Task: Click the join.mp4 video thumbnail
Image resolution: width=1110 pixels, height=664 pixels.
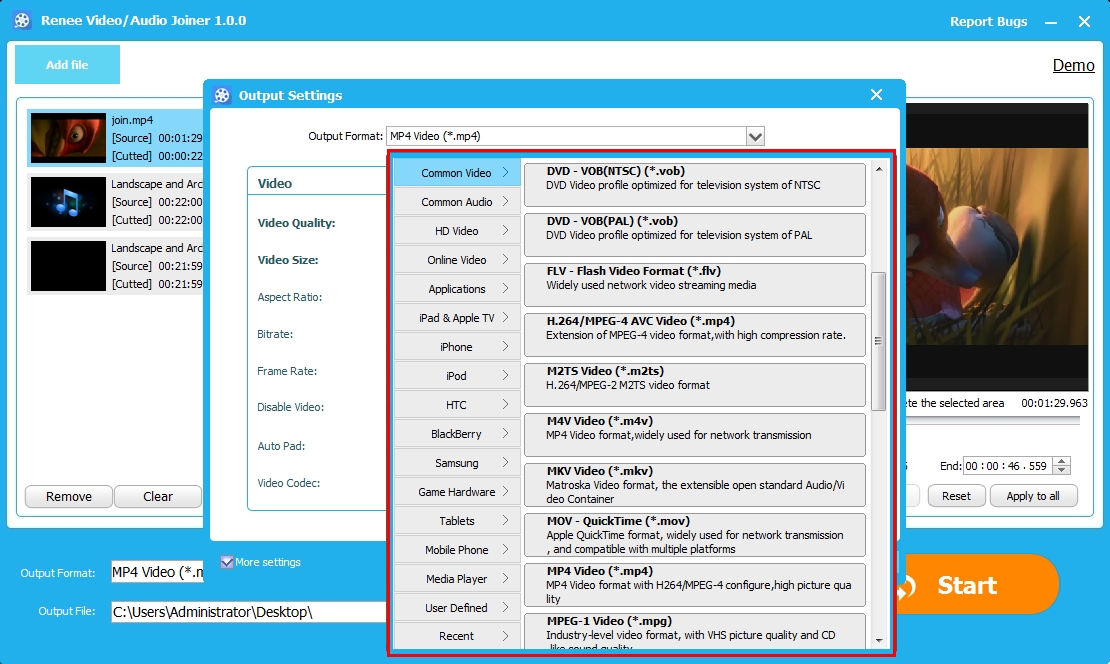Action: click(68, 137)
